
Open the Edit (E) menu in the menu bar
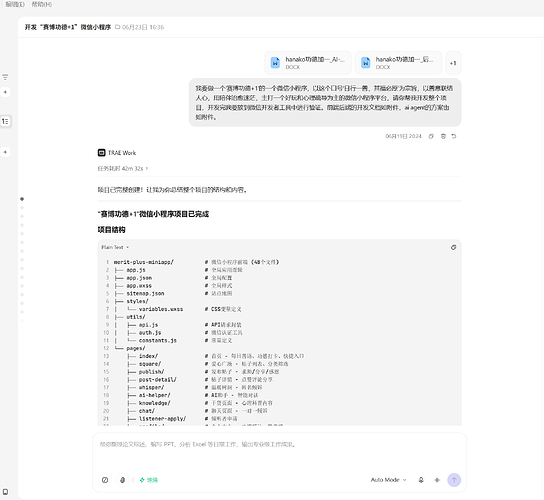(15, 4)
